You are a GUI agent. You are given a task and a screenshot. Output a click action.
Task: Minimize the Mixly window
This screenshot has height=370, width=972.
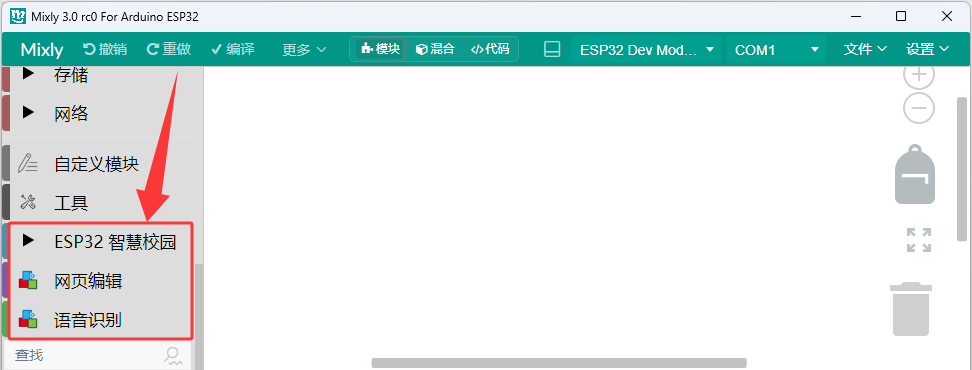pos(857,17)
